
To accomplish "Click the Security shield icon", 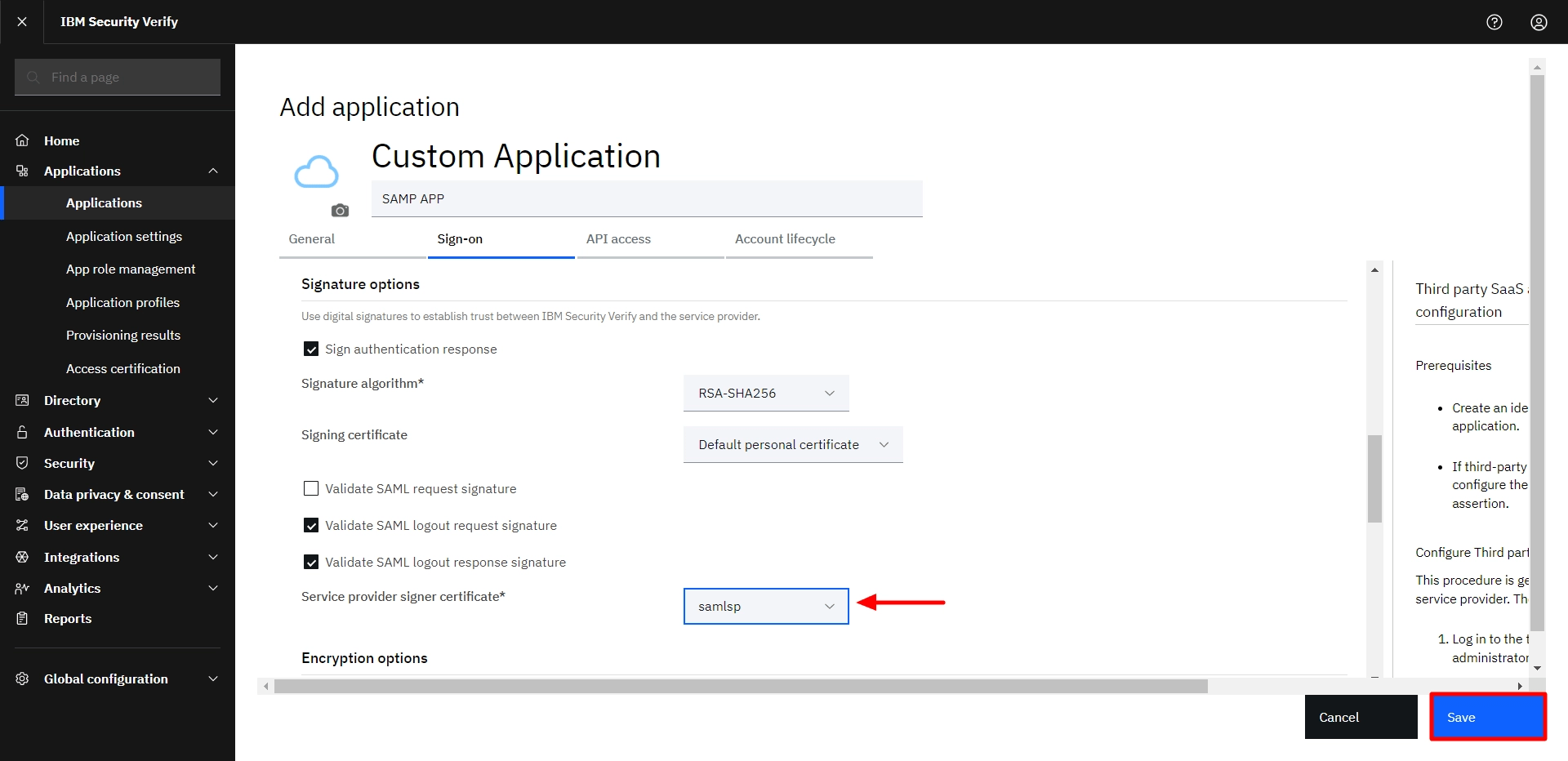I will click(22, 463).
